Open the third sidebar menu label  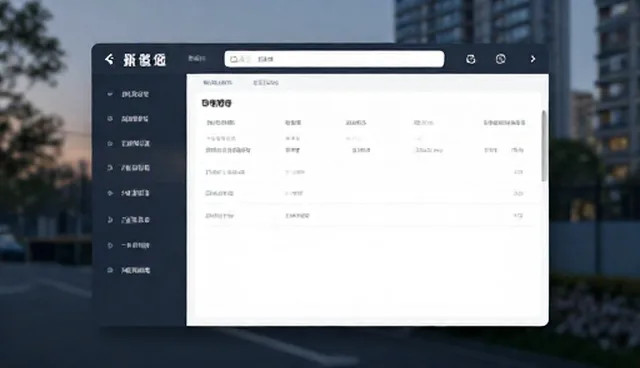pos(136,144)
